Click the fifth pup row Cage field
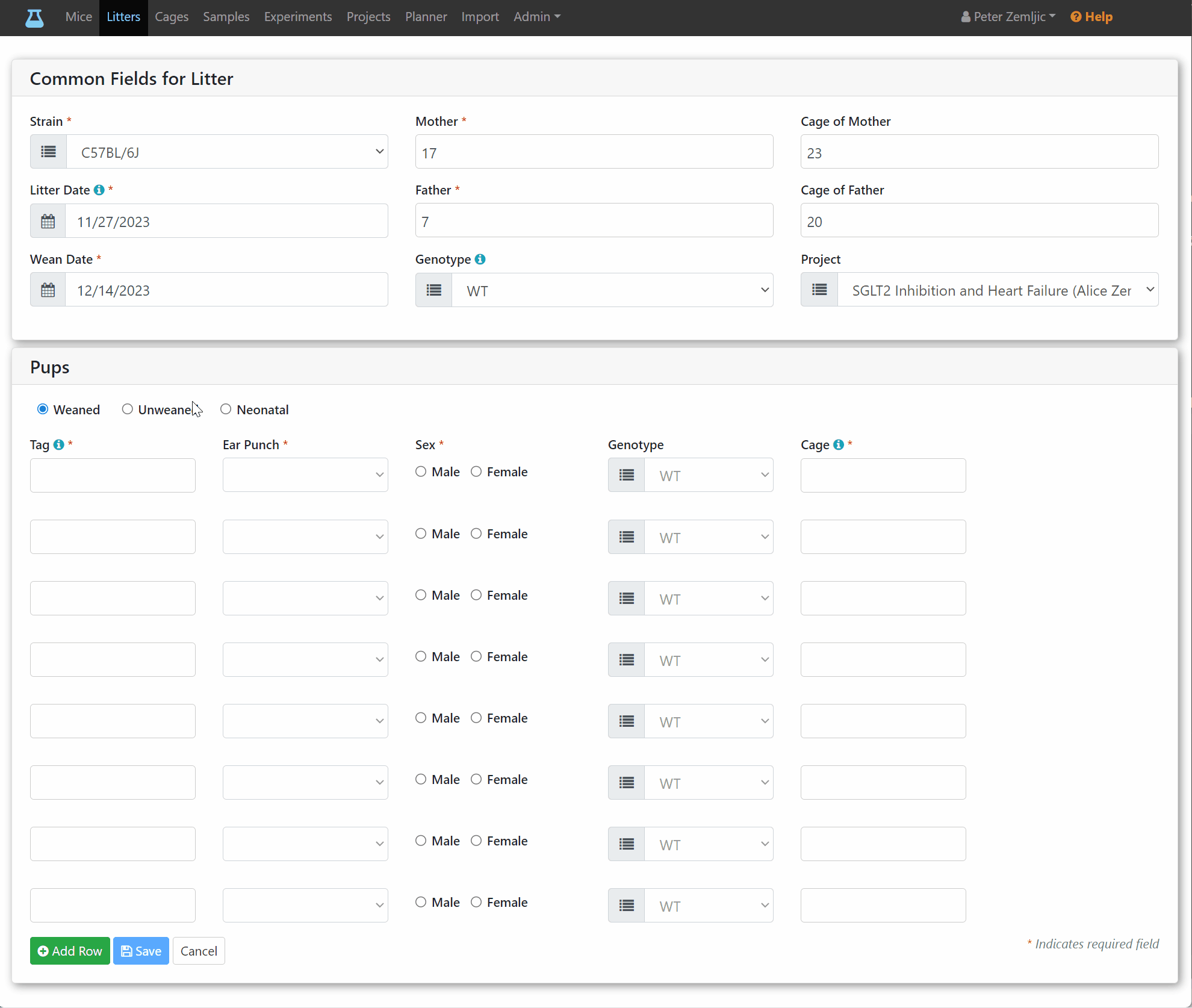 (x=883, y=721)
